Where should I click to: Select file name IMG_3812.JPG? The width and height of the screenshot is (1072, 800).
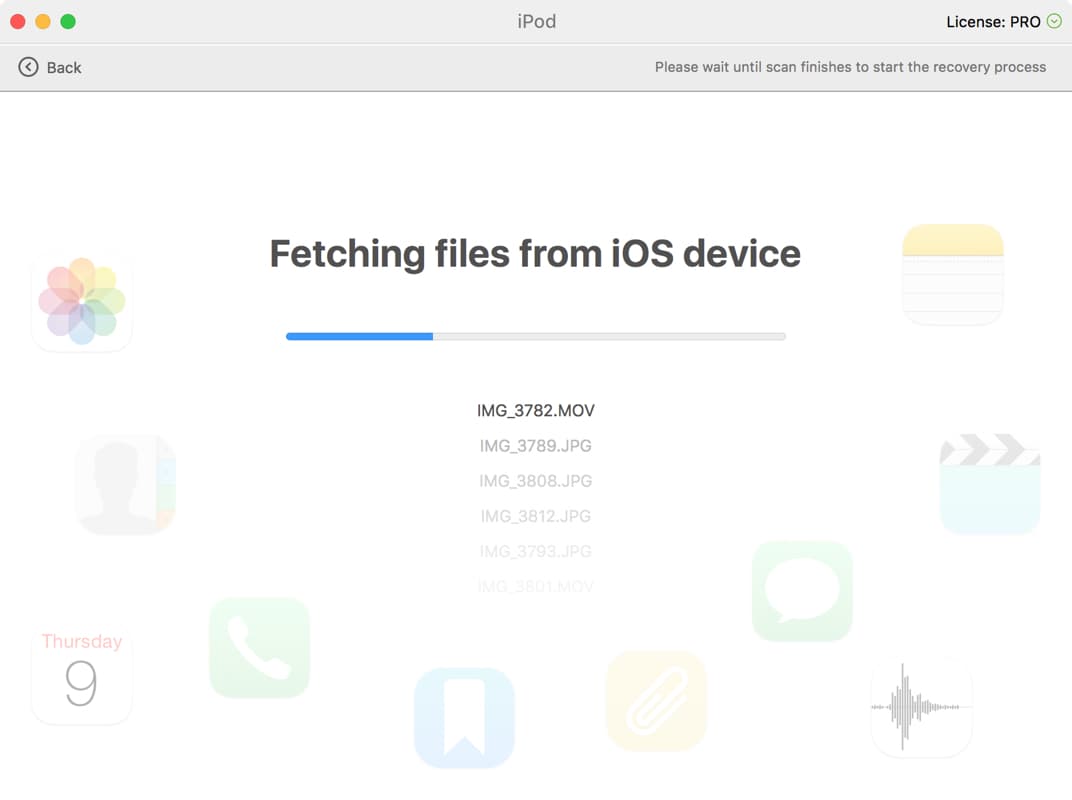point(536,516)
